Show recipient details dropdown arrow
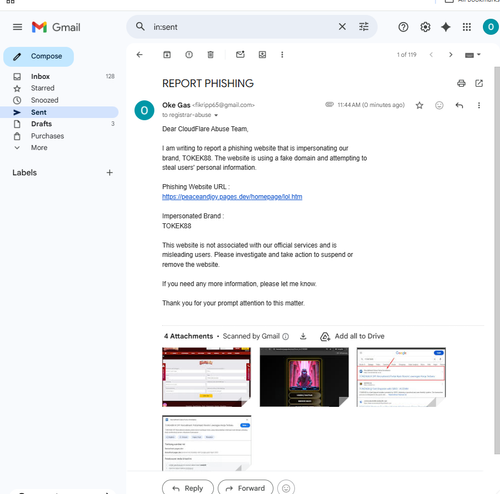This screenshot has width=500, height=494. 216,115
